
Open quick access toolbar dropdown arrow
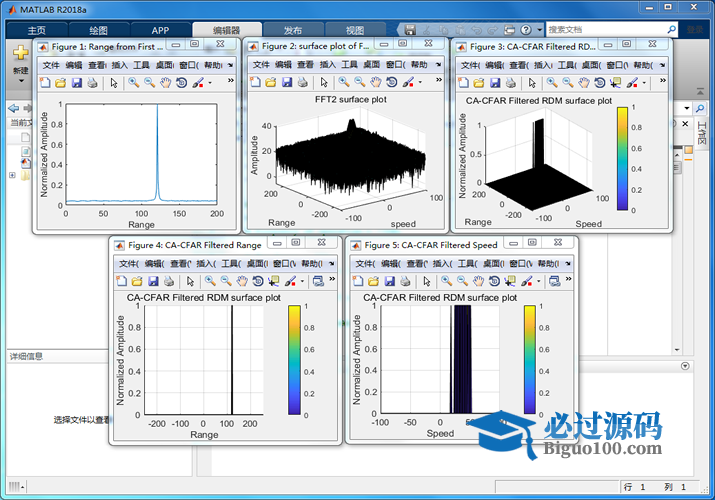[540, 30]
